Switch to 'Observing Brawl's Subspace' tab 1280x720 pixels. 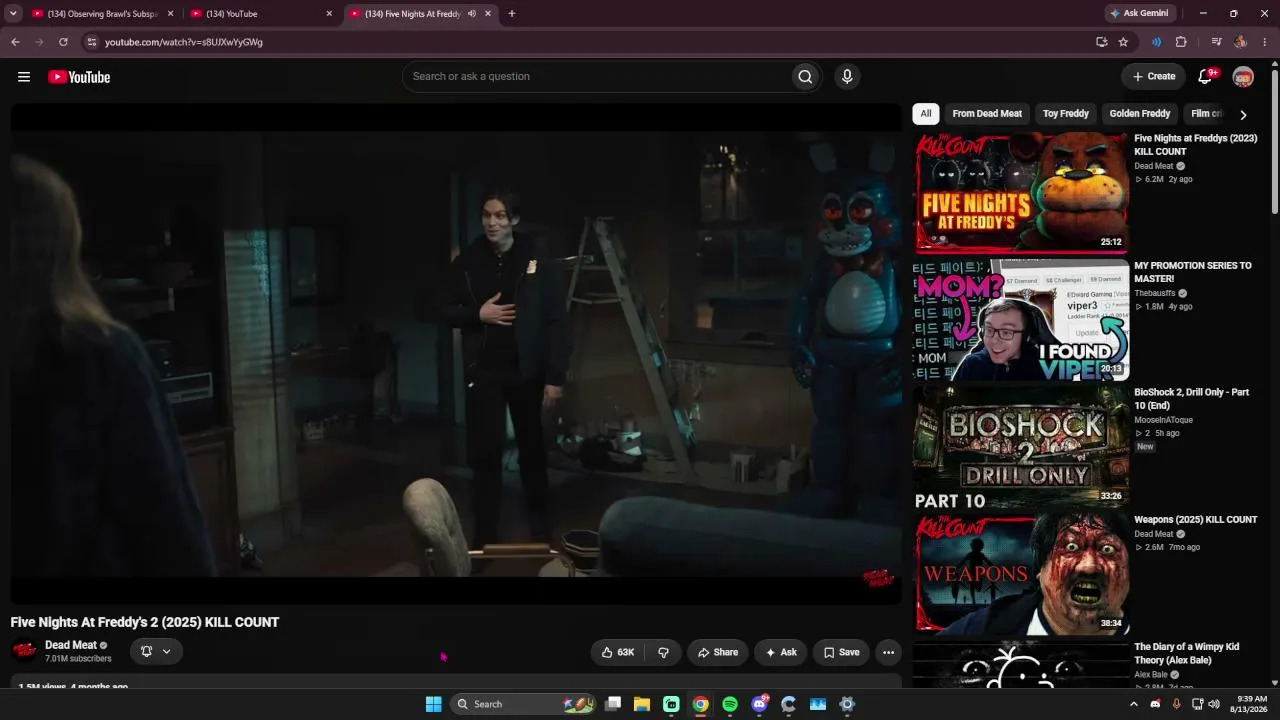point(104,14)
